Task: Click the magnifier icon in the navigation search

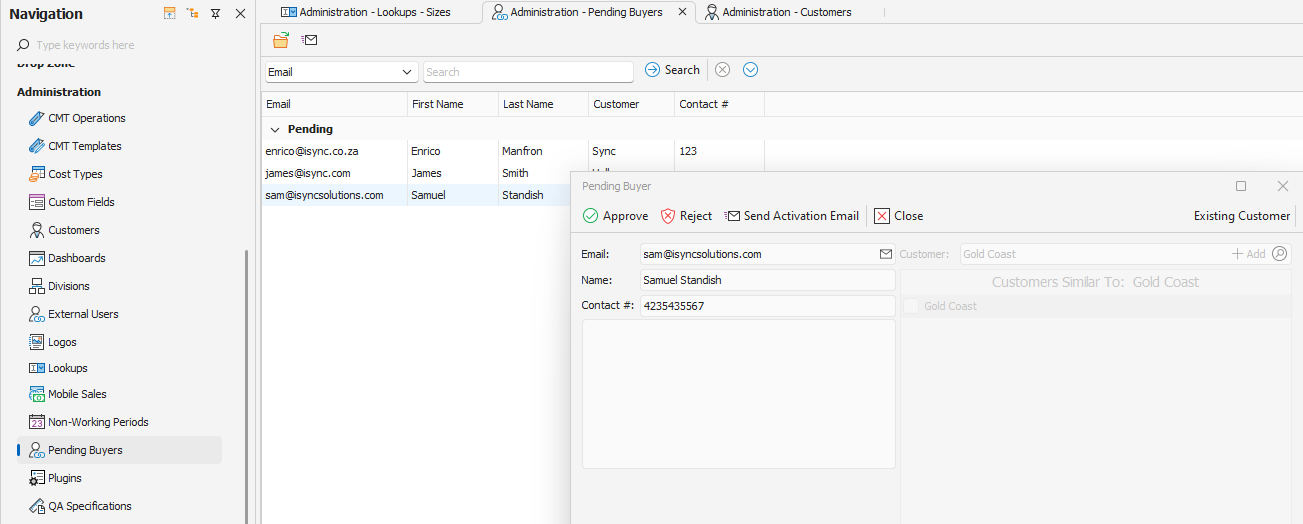Action: [23, 45]
